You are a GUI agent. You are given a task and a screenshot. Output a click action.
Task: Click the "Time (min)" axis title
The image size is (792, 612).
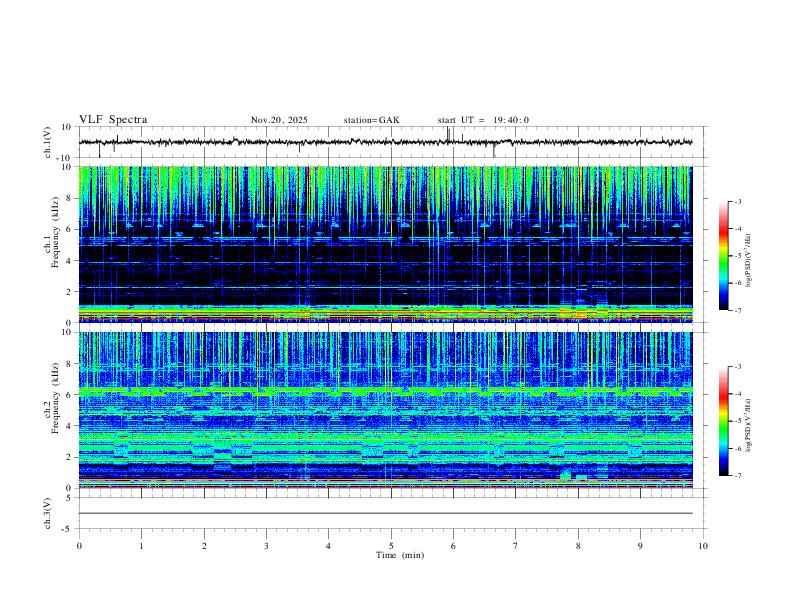[x=400, y=555]
